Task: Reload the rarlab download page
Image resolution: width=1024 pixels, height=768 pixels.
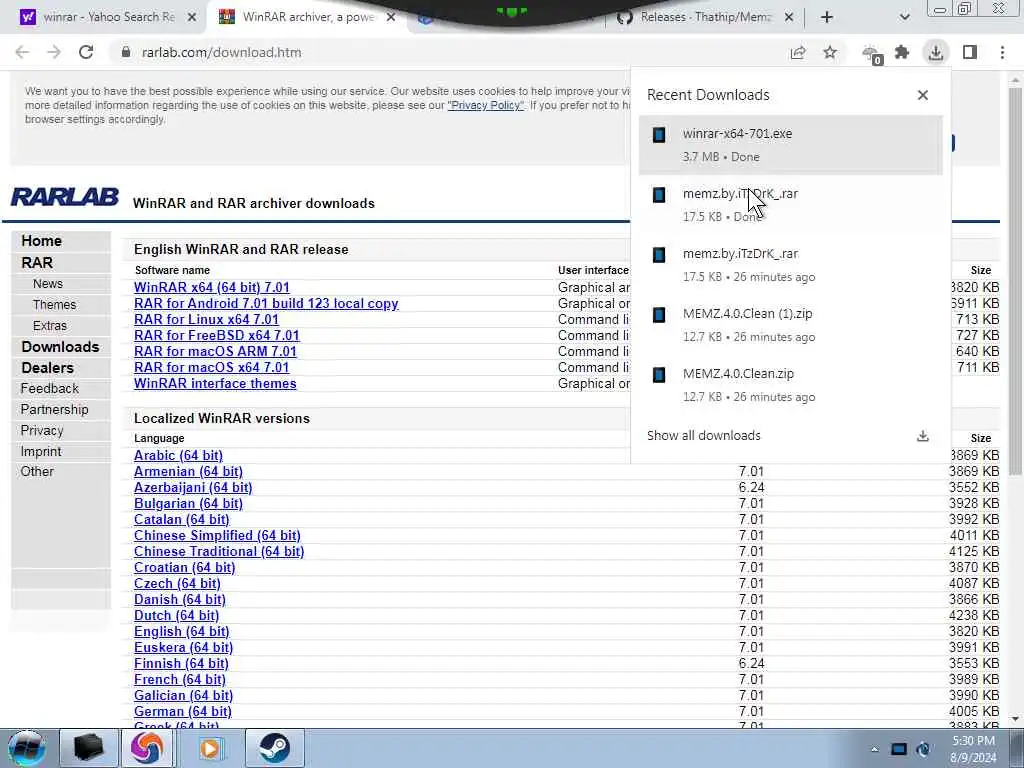Action: (86, 52)
